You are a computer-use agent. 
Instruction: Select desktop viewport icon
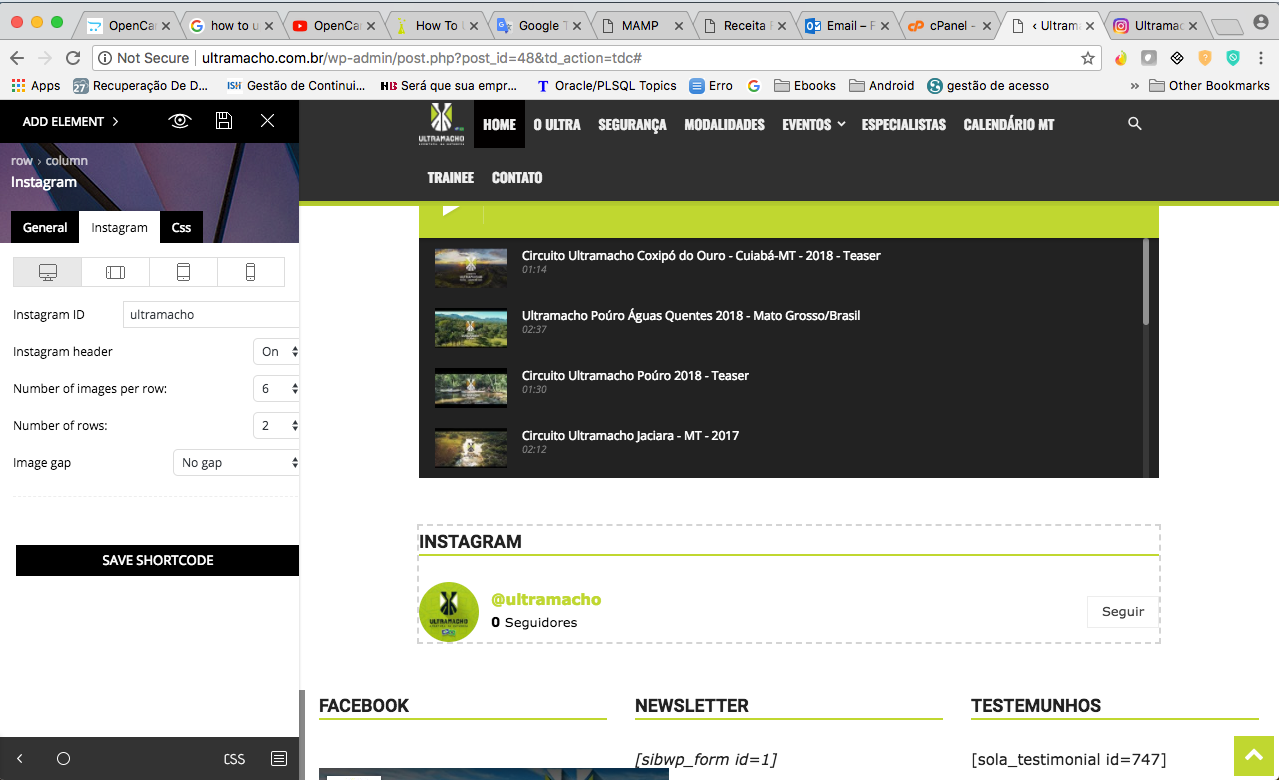pyautogui.click(x=47, y=272)
